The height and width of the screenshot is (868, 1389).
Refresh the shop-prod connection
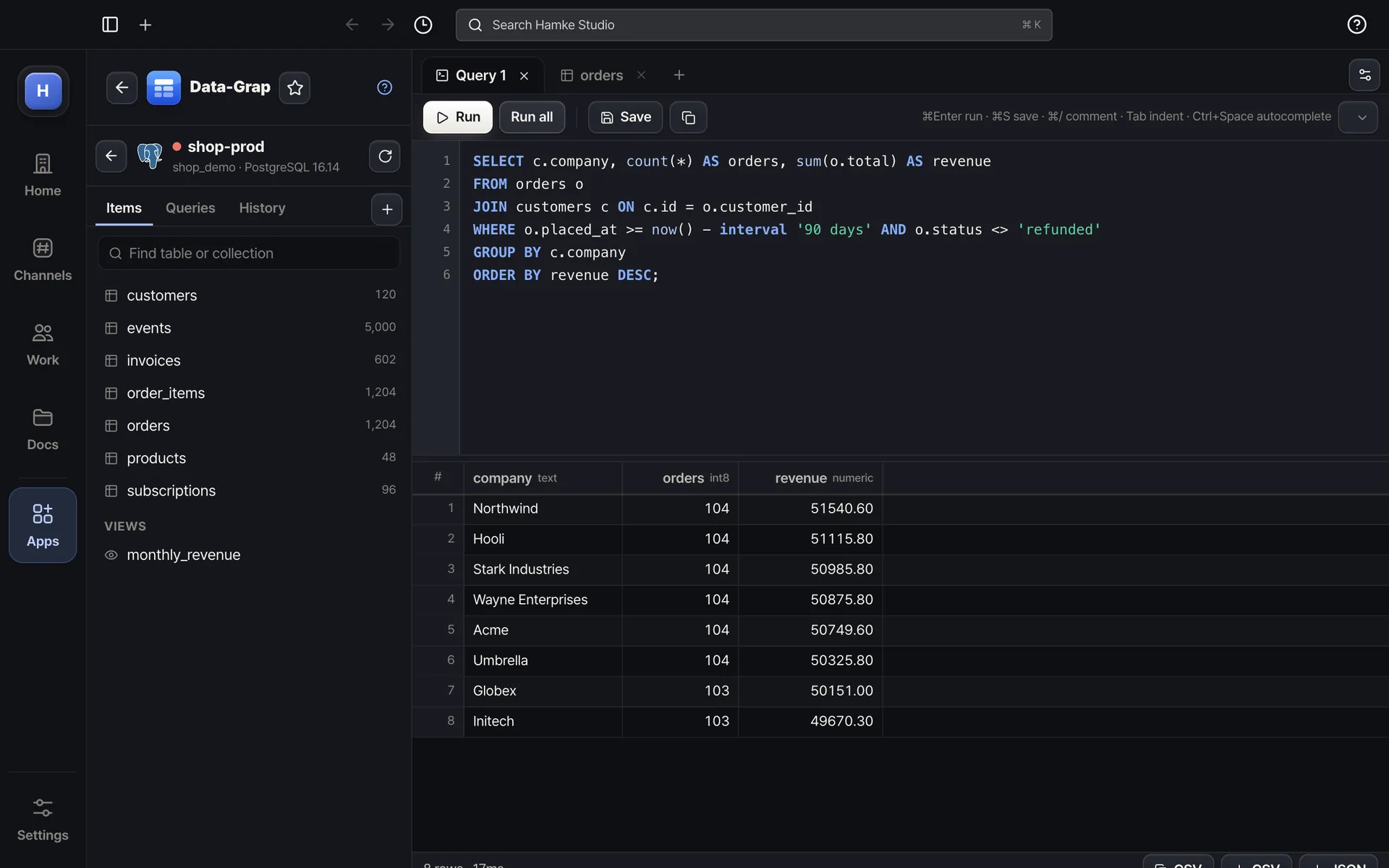[x=385, y=156]
